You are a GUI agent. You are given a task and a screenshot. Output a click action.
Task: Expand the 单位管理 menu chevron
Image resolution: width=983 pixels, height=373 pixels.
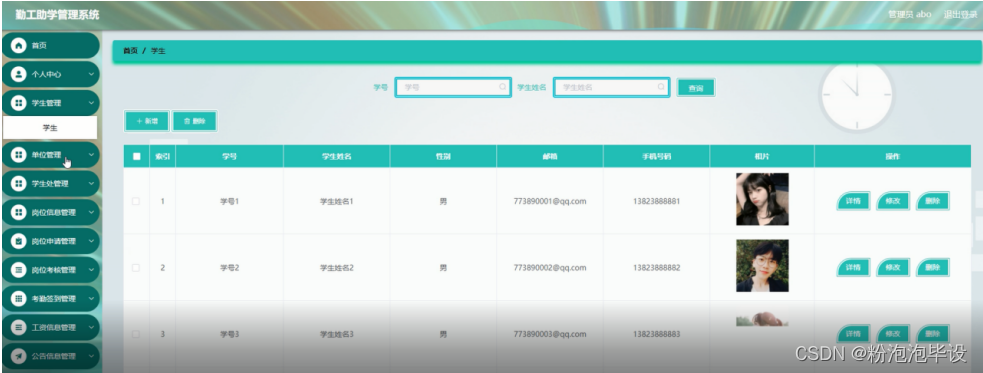tap(91, 155)
